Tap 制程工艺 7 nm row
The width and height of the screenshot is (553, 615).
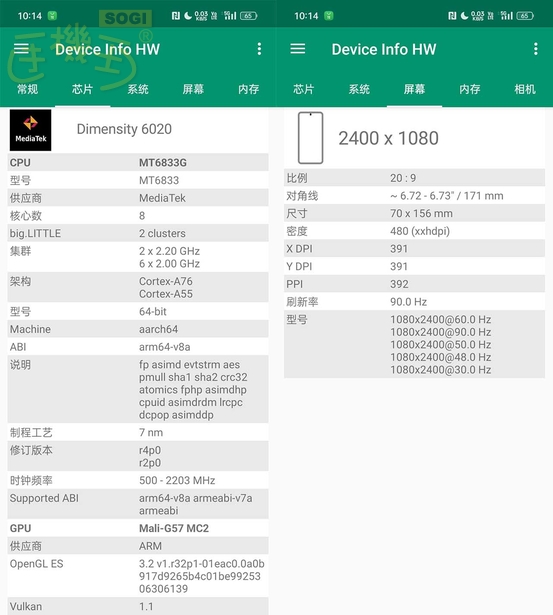click(x=138, y=432)
